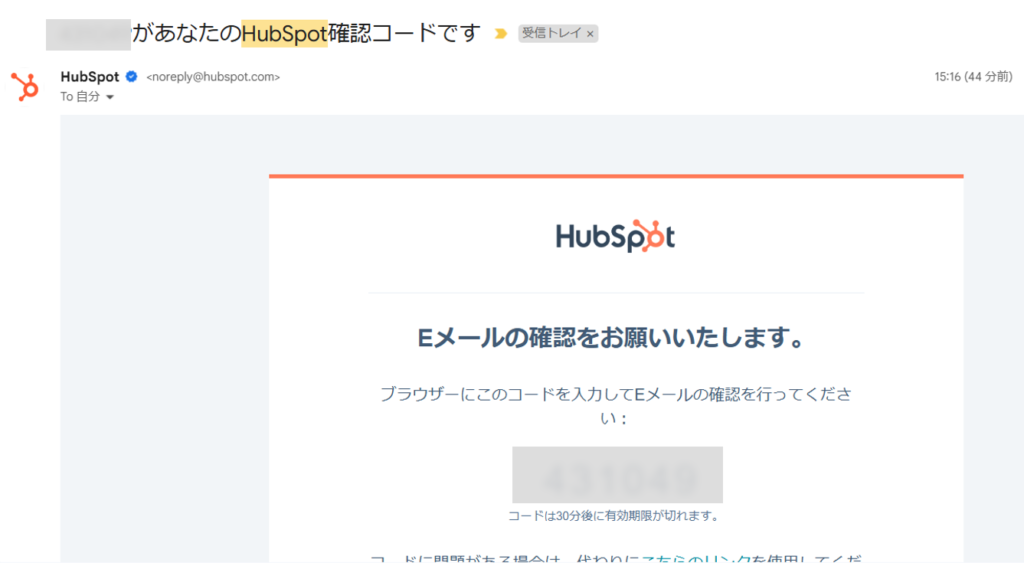The height and width of the screenshot is (563, 1024).
Task: Remove the 受信トレイ label via its x
Action: pyautogui.click(x=590, y=34)
